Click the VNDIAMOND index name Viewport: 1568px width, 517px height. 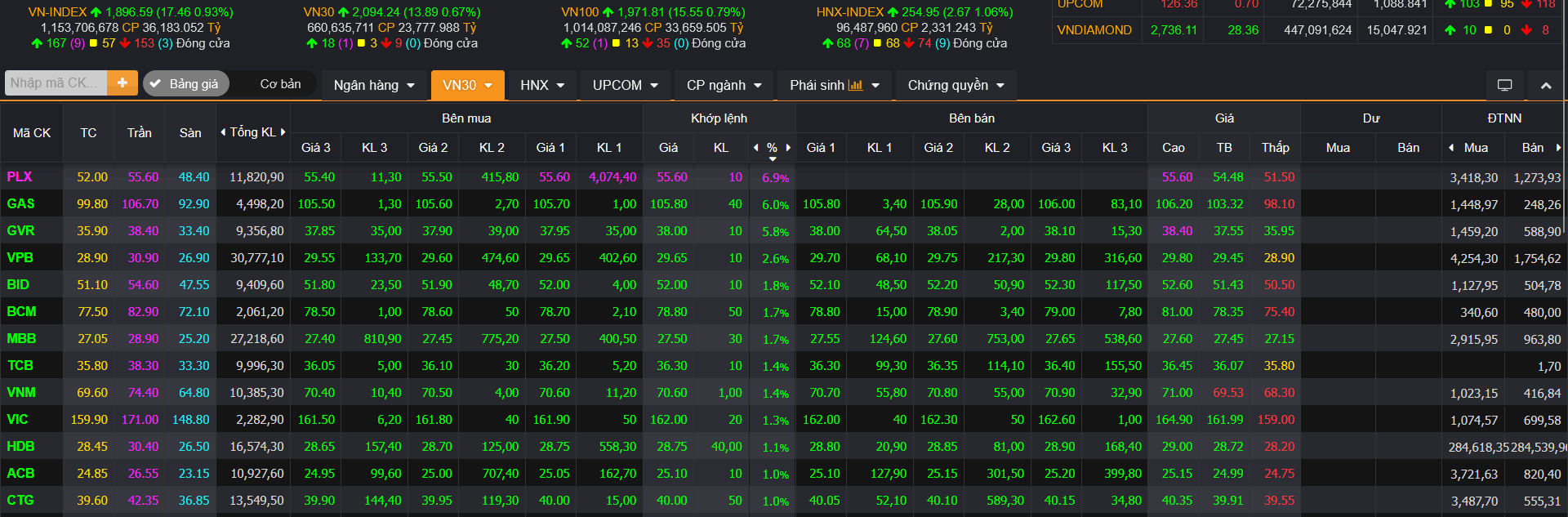point(1094,30)
